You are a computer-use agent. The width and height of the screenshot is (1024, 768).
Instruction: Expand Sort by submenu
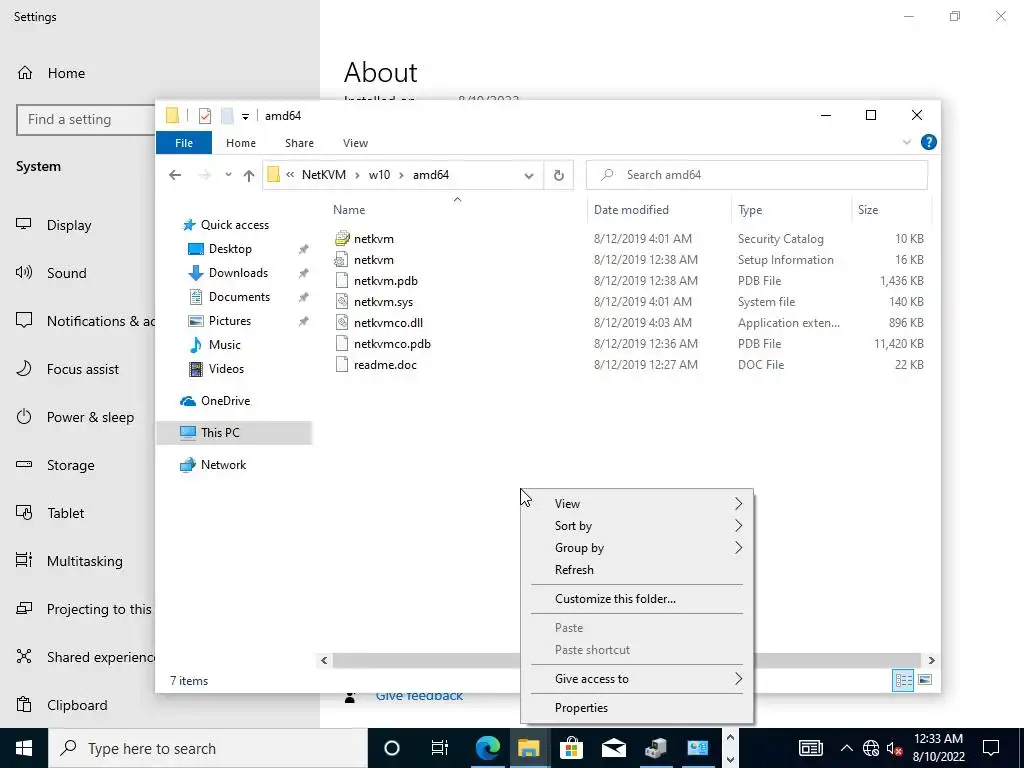(637, 526)
